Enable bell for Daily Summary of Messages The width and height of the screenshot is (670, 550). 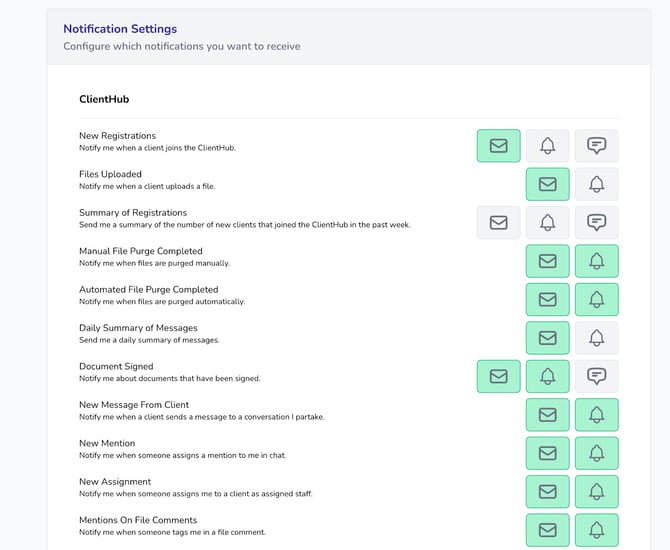coord(596,338)
